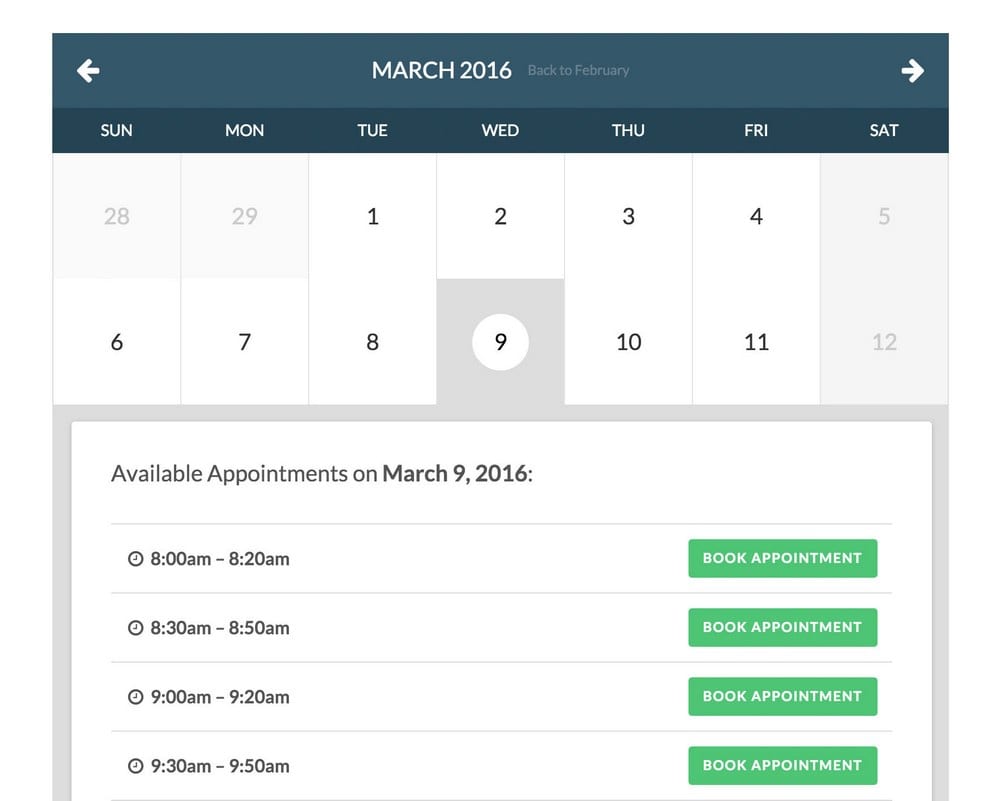
Task: Select March 2 on the calendar
Action: [501, 216]
